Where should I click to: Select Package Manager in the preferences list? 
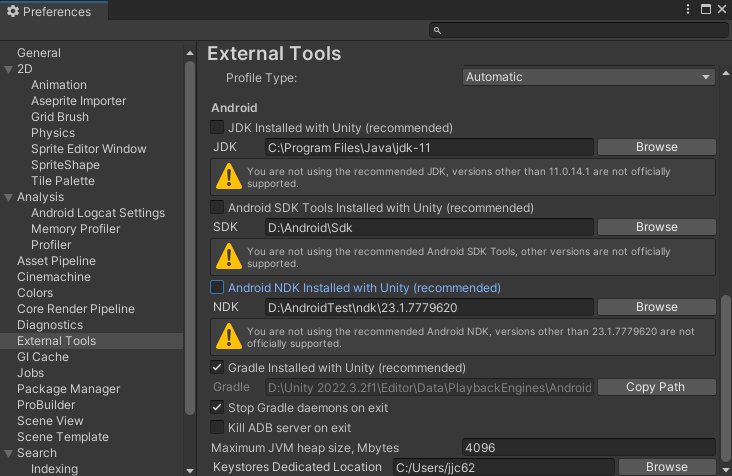click(x=69, y=389)
